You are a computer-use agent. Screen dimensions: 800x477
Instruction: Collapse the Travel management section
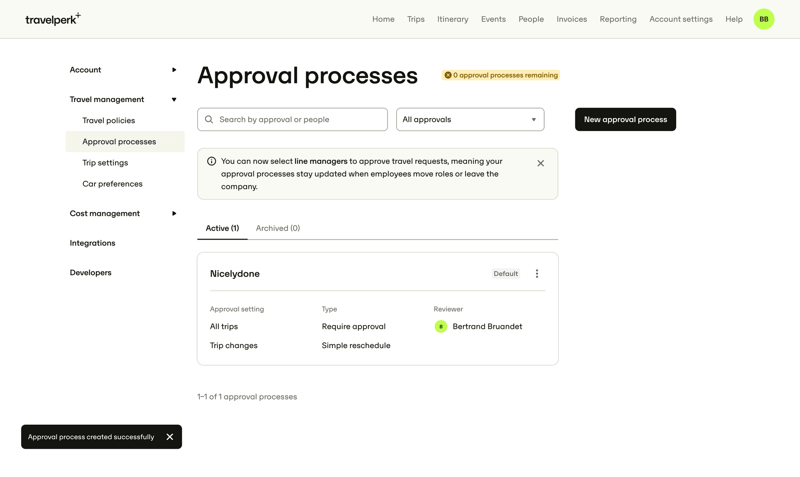tap(173, 100)
